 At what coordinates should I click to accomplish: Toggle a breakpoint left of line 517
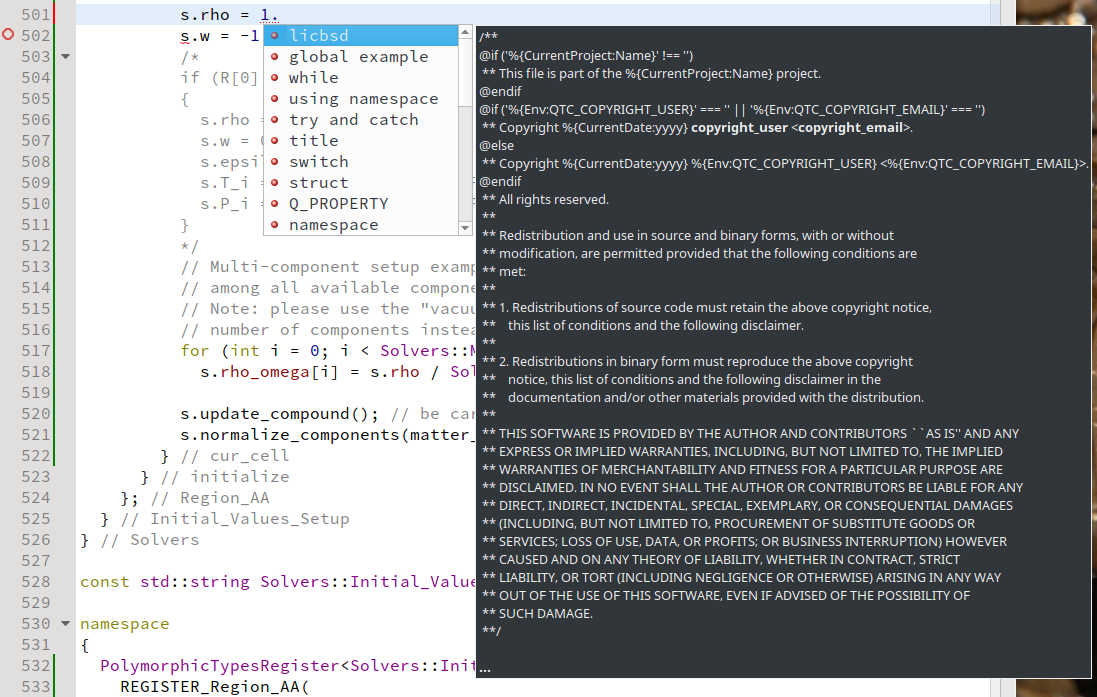pos(9,351)
